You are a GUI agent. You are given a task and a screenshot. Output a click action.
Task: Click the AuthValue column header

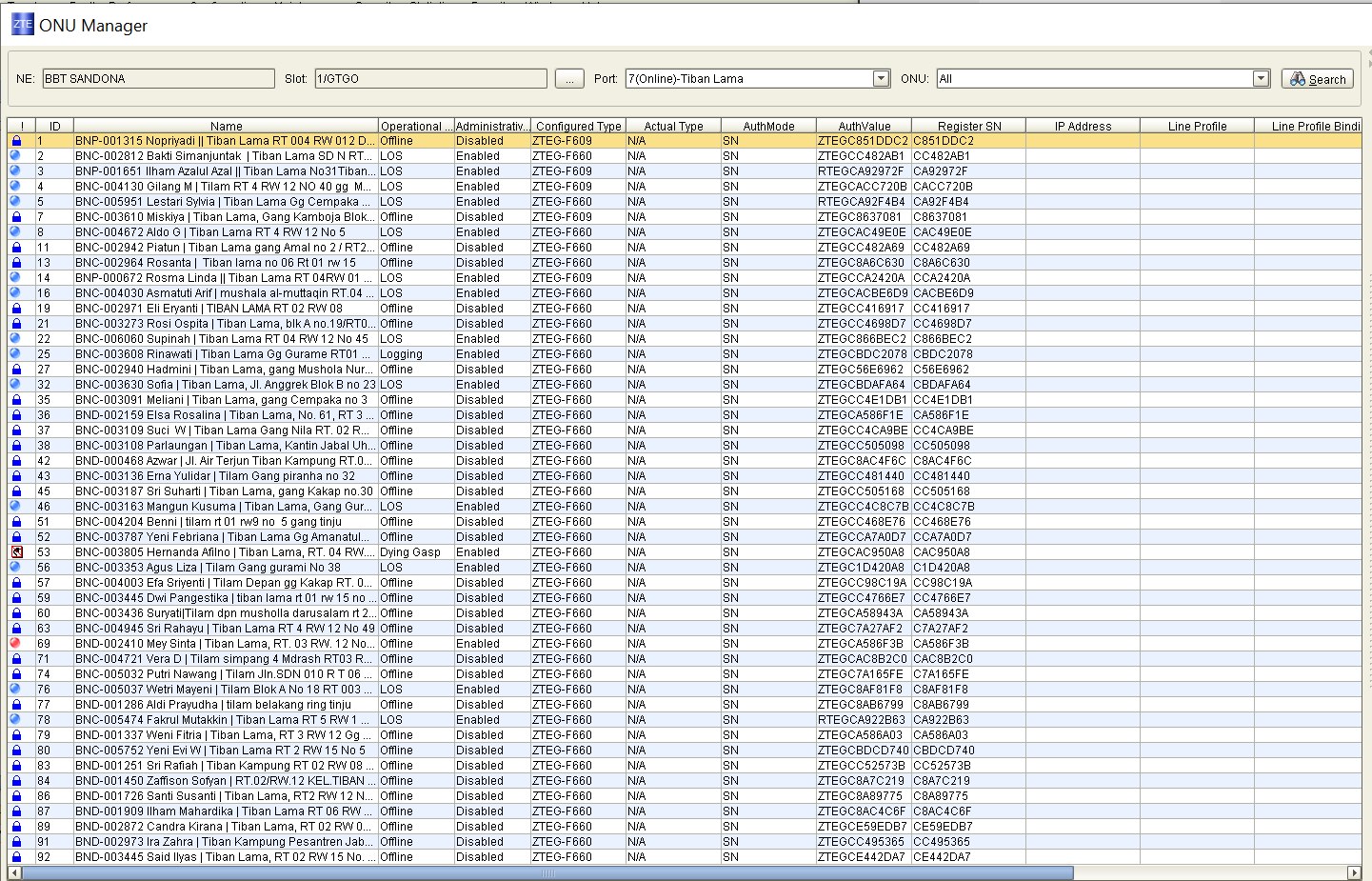click(864, 126)
